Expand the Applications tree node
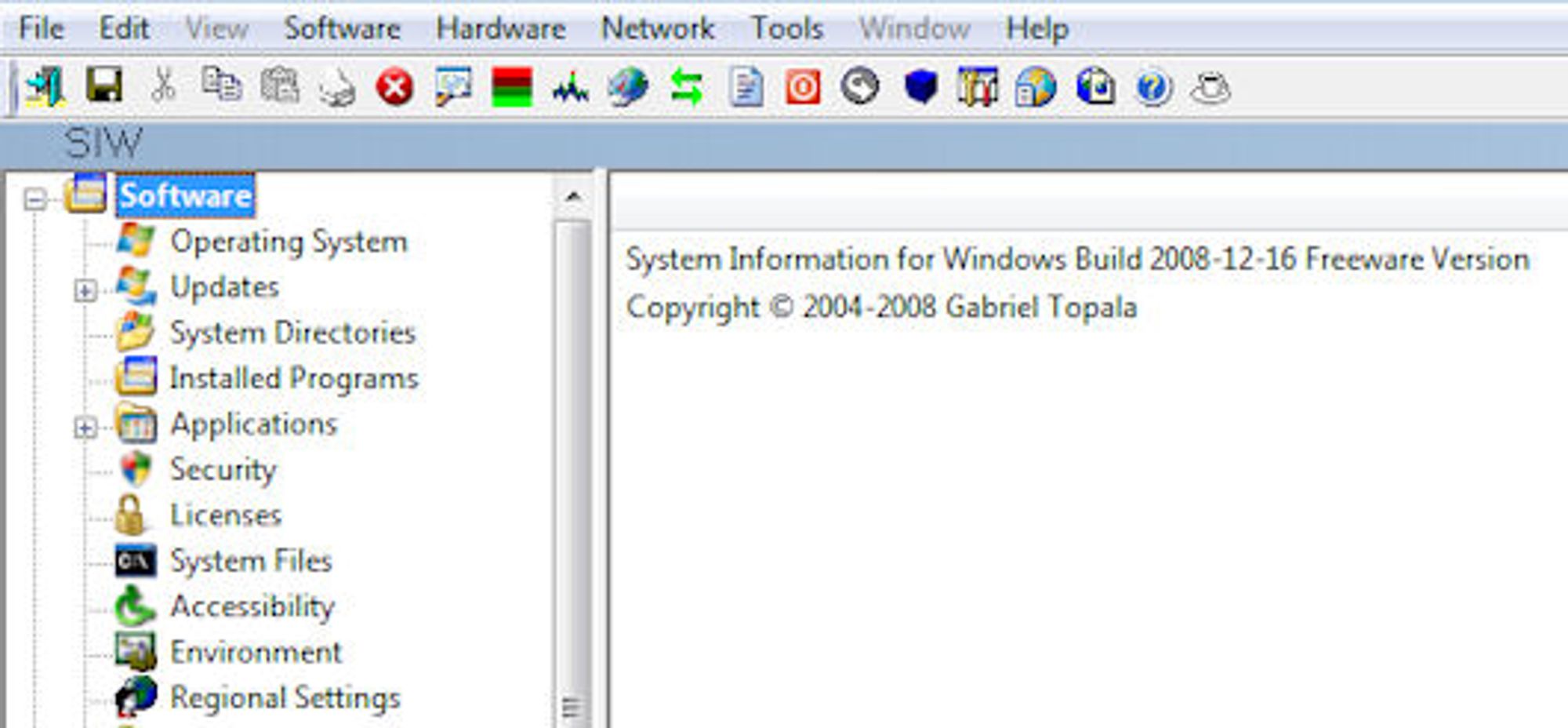1568x728 pixels. coord(85,428)
